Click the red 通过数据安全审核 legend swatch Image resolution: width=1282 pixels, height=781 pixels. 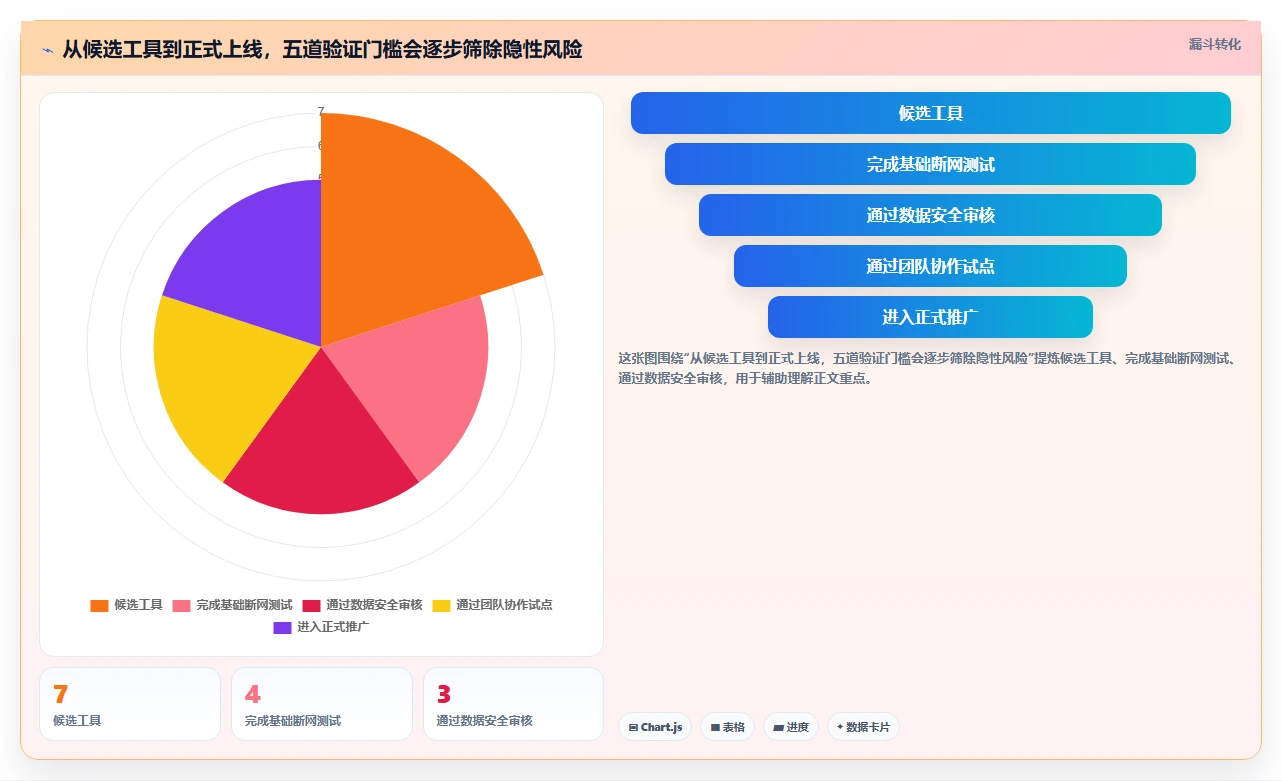(x=311, y=605)
